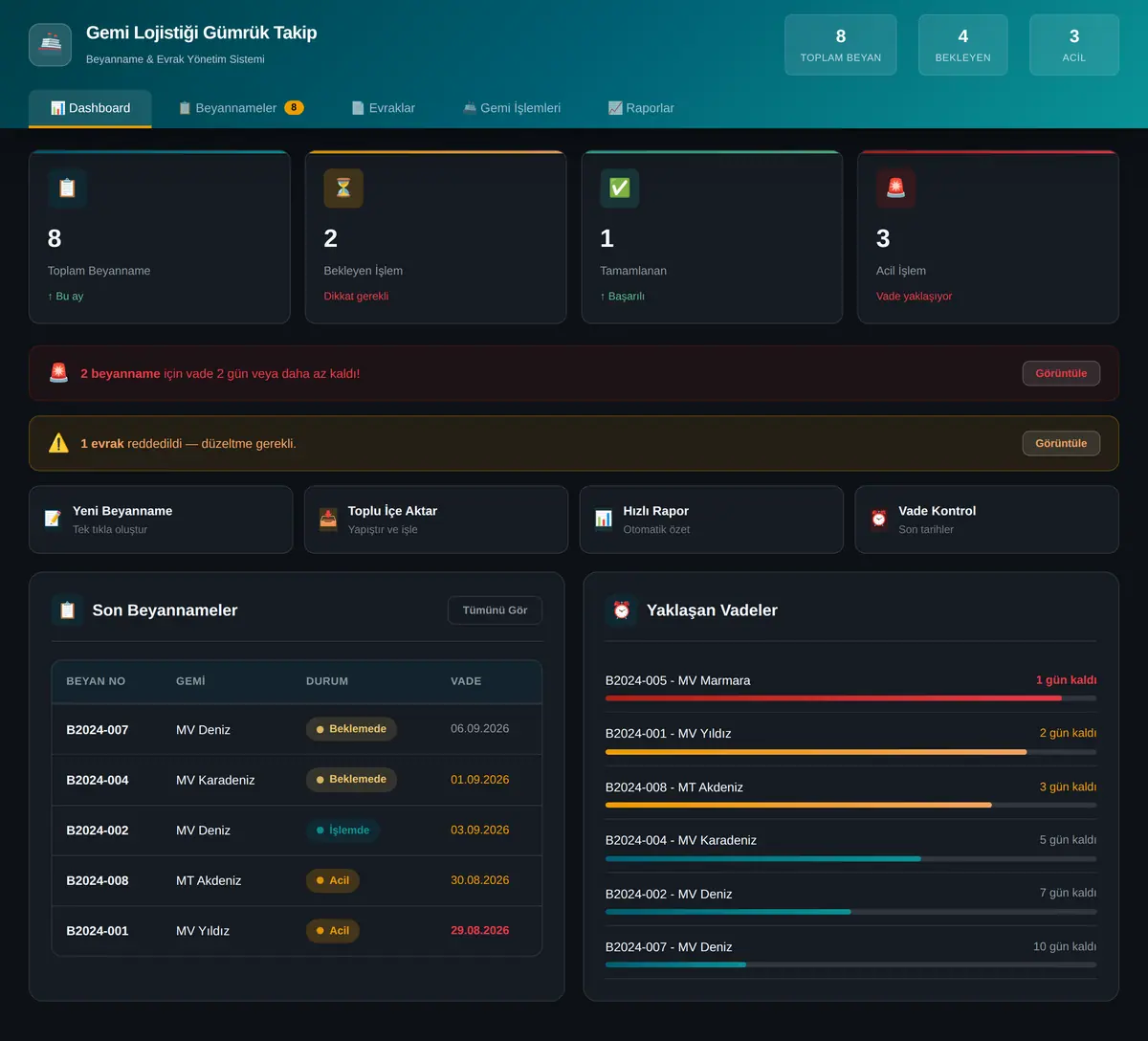Click the VADE column header
The image size is (1148, 1041).
tap(466, 681)
